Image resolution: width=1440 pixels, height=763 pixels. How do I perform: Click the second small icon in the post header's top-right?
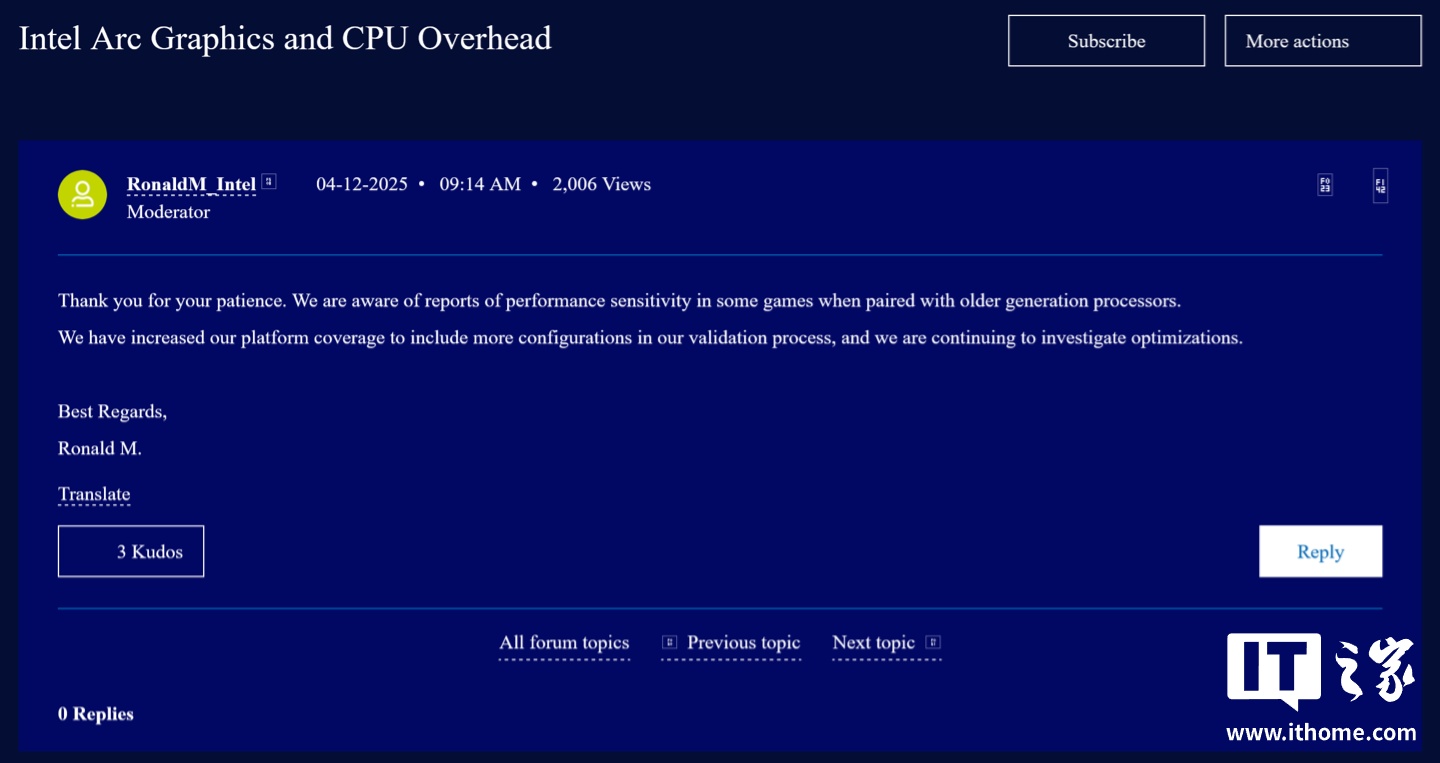coord(1380,184)
